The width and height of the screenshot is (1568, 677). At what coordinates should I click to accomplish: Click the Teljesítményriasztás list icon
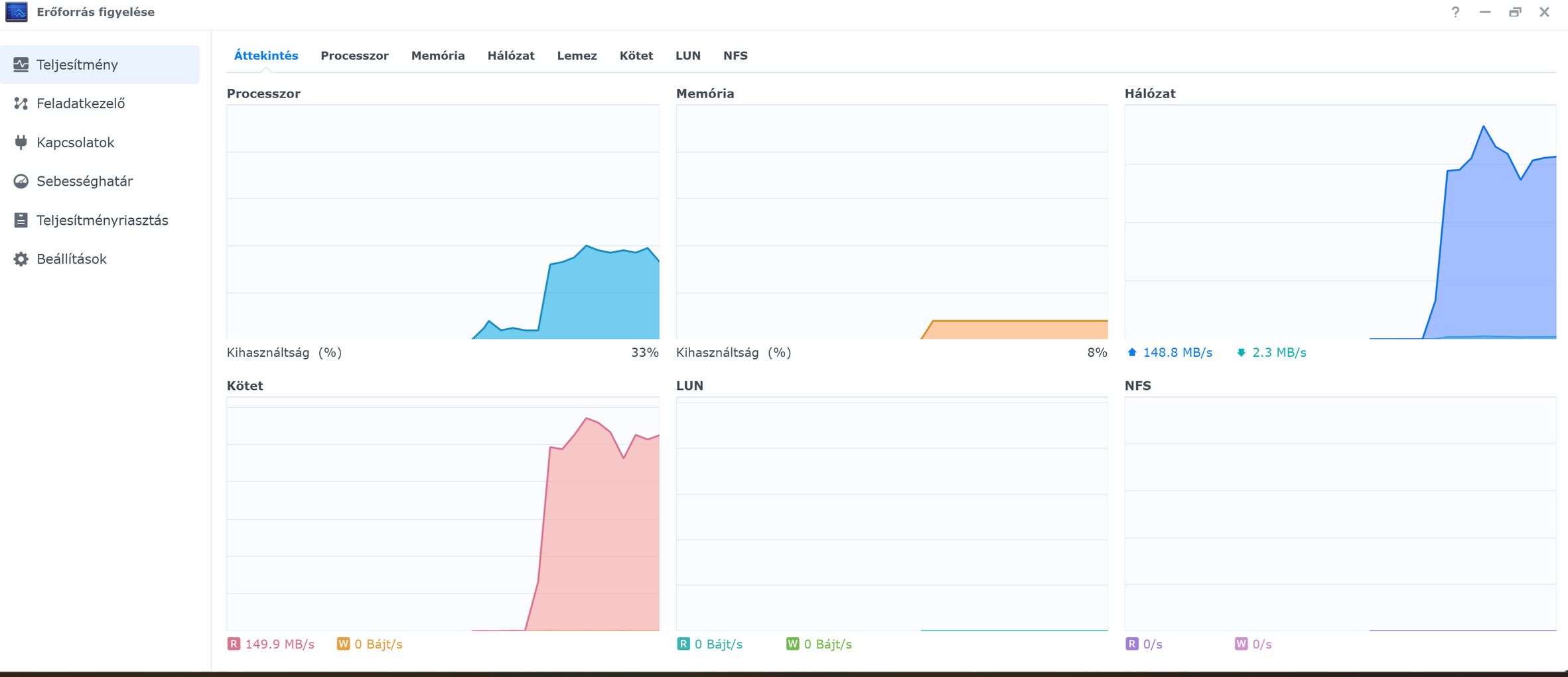21,220
